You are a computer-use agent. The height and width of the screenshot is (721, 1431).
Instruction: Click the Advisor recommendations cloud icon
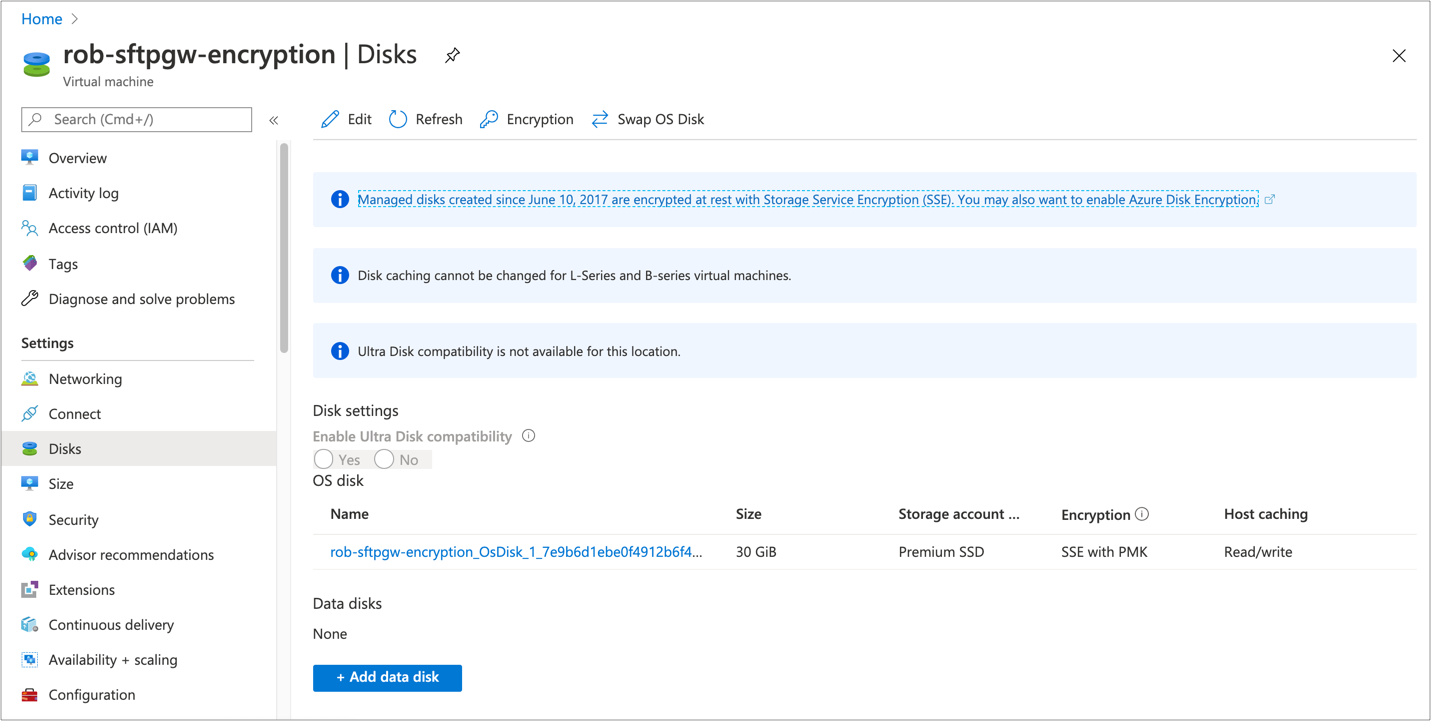tap(30, 555)
